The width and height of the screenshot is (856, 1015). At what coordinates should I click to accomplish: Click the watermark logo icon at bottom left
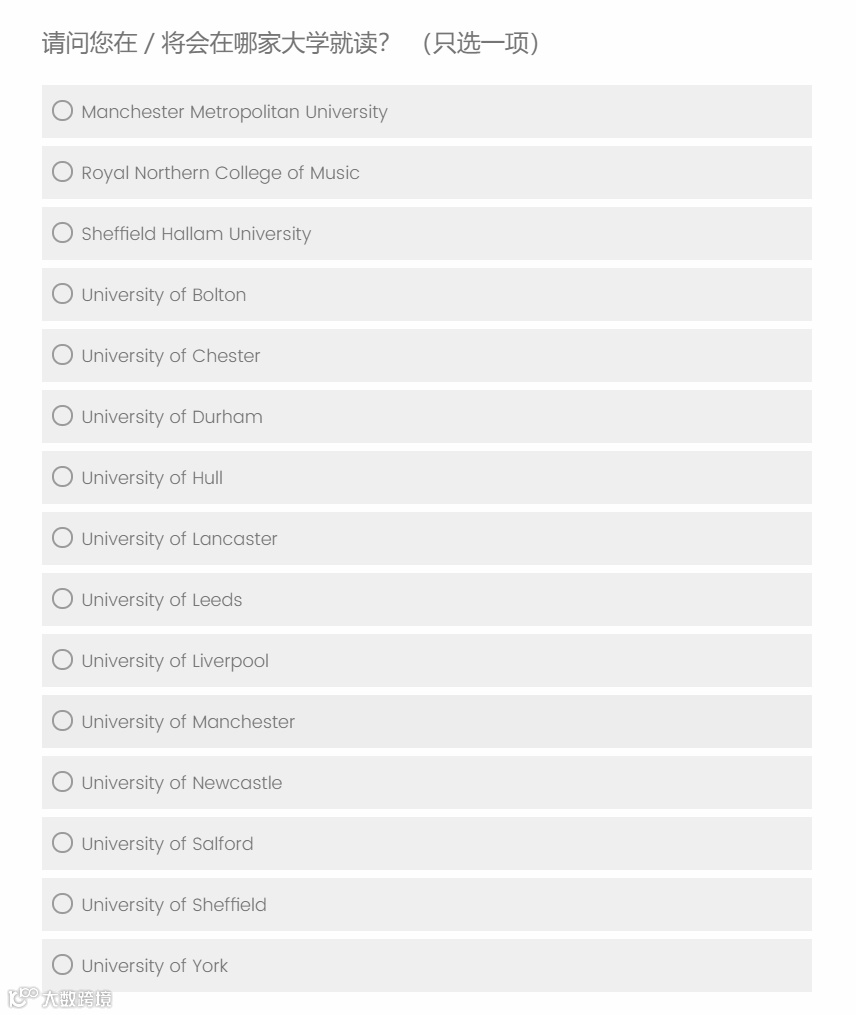[22, 998]
